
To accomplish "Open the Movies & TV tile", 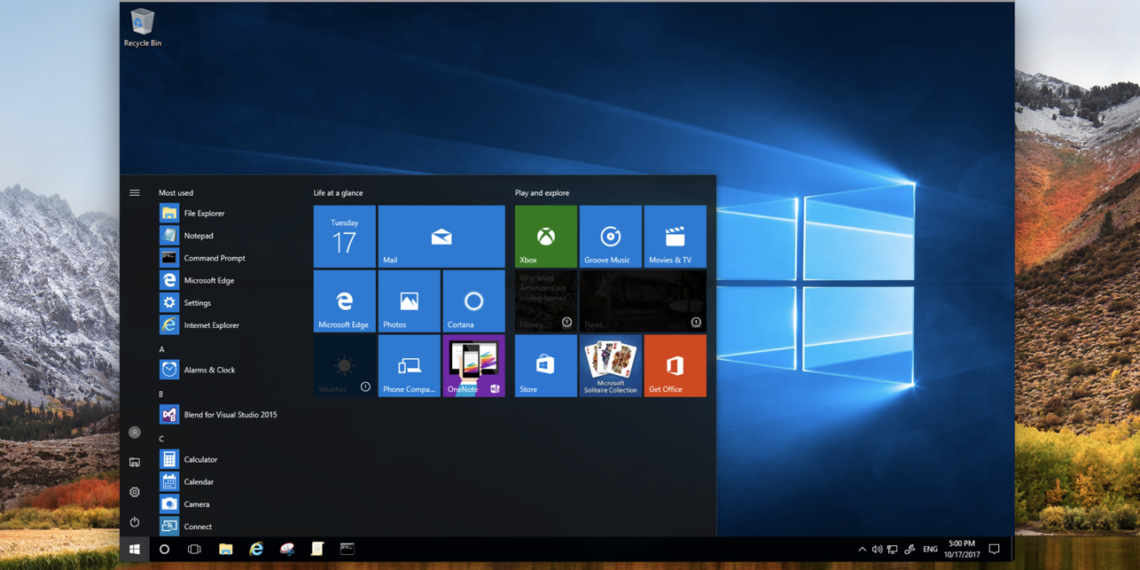I will coord(675,236).
